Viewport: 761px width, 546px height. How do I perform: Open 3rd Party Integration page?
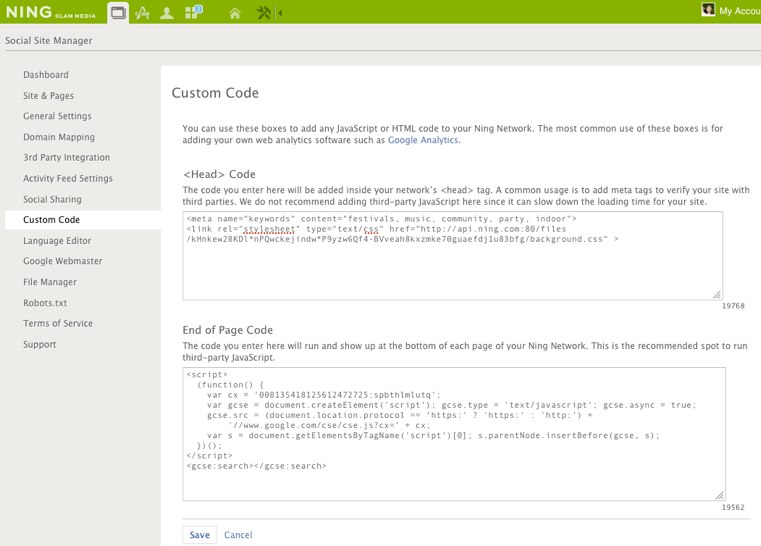point(66,157)
